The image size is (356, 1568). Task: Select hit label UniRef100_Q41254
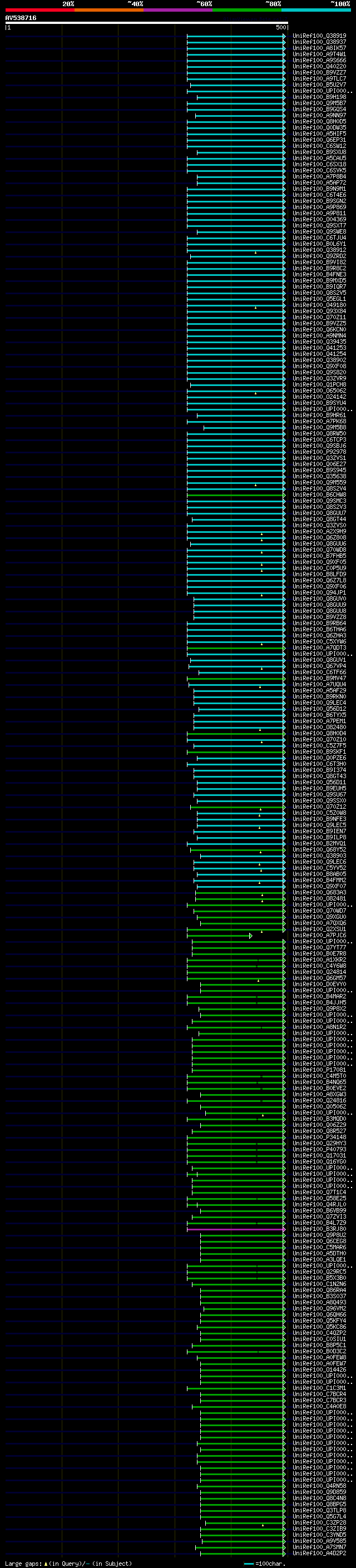[319, 354]
